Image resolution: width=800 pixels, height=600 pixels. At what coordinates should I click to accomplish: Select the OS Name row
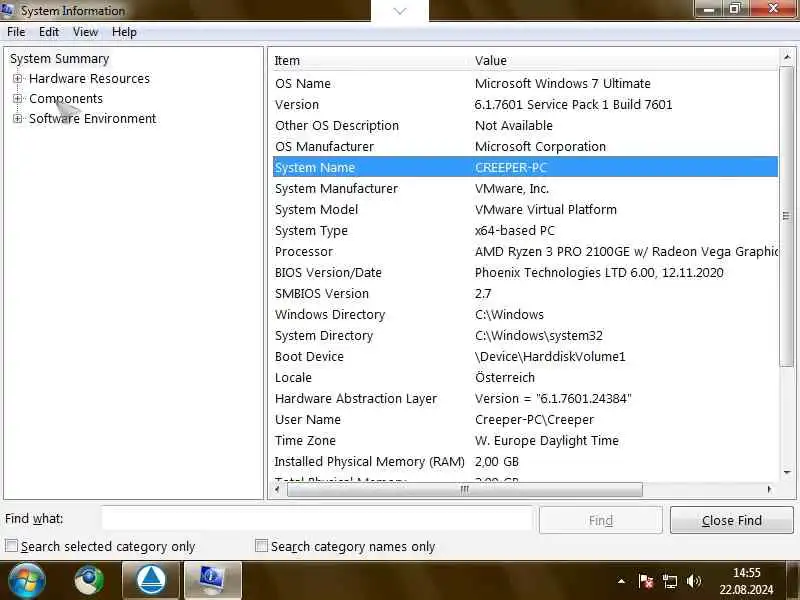(x=525, y=83)
